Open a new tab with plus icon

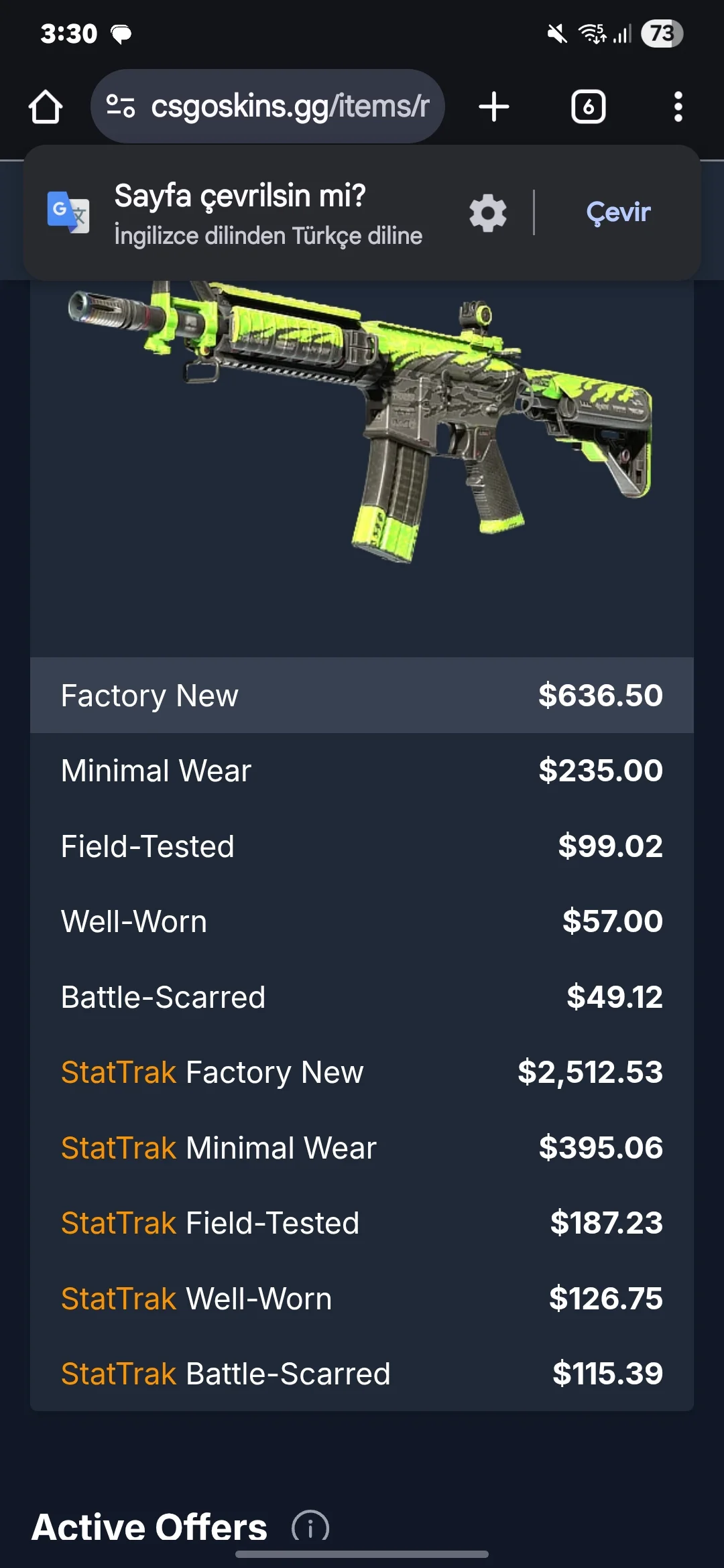point(494,107)
